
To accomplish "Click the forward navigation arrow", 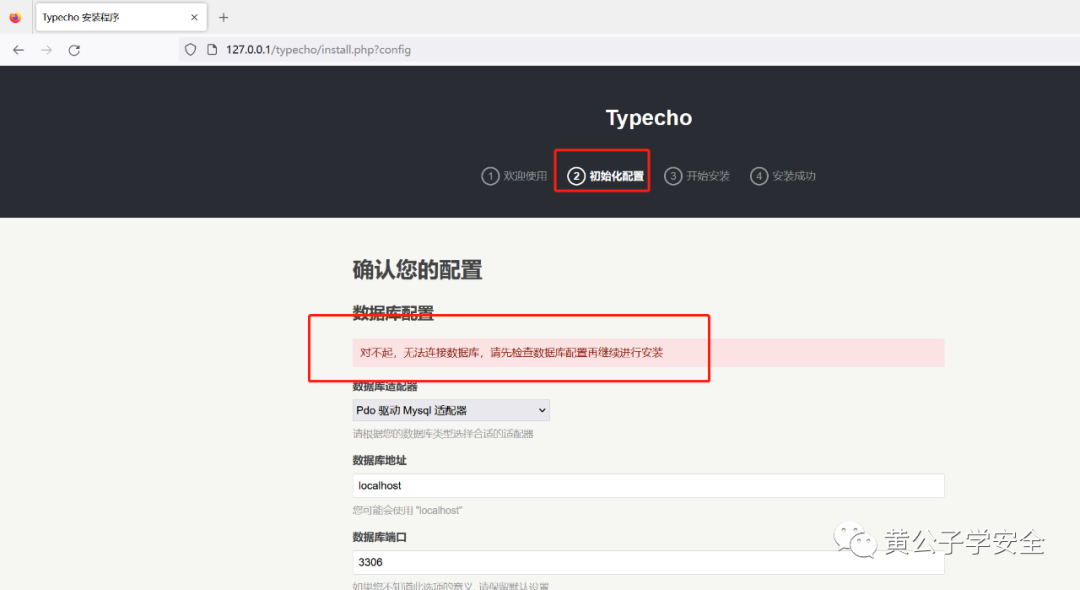I will tap(46, 49).
